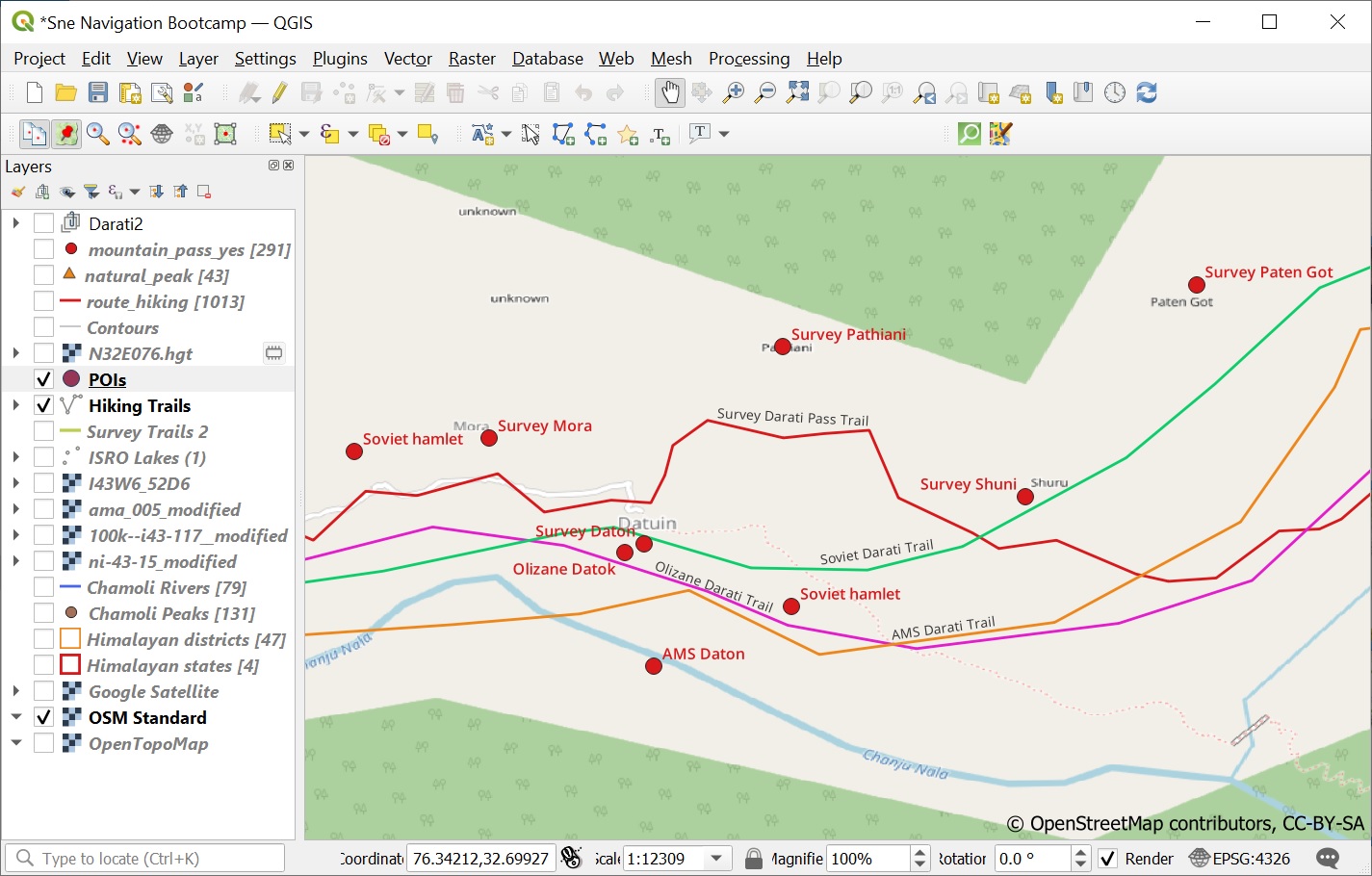Enable the OpenTopoMap layer checkbox
Screen dimensions: 1372x876
[x=43, y=743]
